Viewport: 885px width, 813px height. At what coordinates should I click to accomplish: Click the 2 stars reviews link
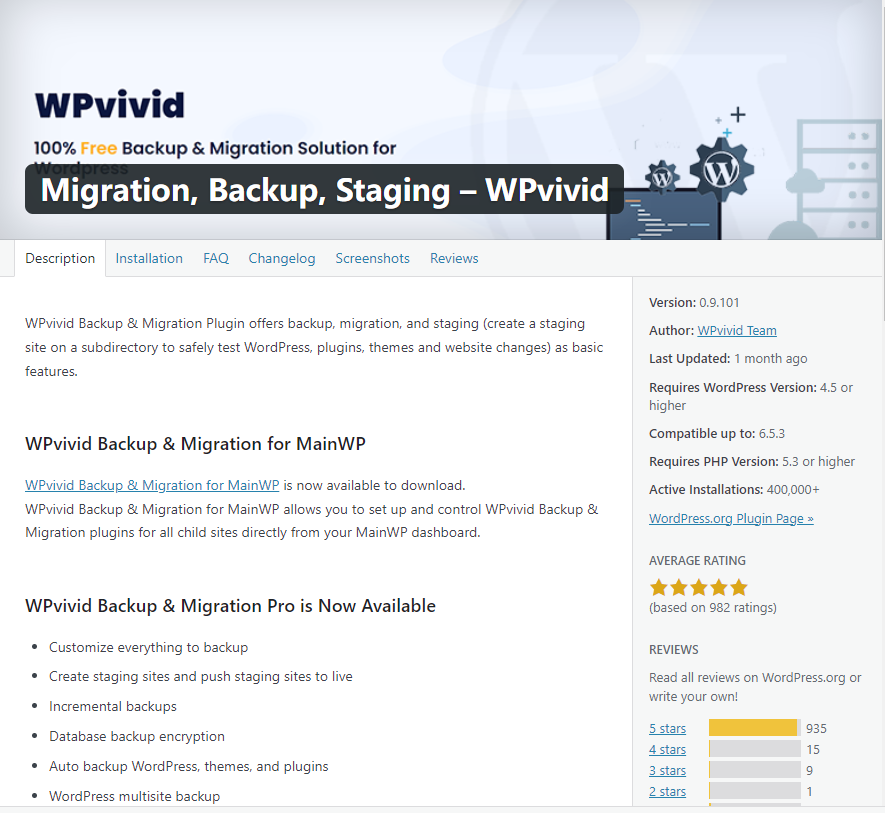coord(667,791)
